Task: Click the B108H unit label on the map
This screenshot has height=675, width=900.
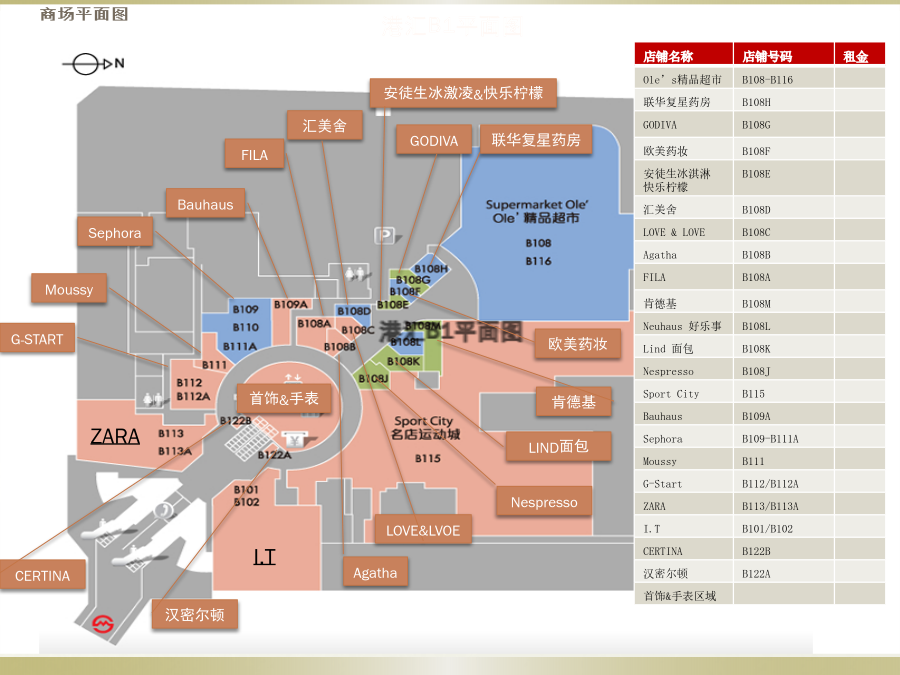Action: [431, 269]
